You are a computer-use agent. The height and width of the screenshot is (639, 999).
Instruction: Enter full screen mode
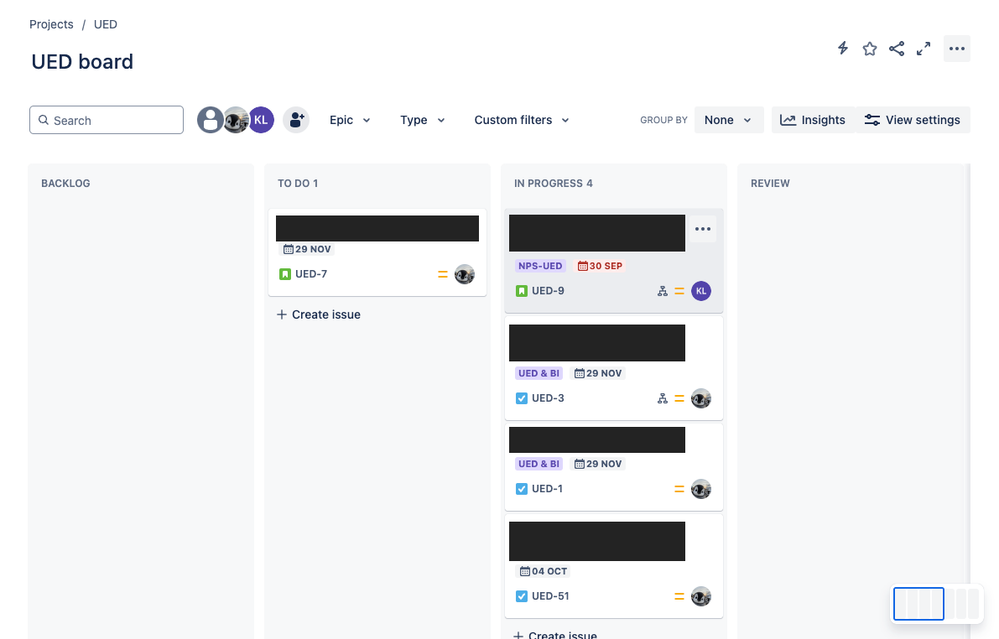coord(923,48)
